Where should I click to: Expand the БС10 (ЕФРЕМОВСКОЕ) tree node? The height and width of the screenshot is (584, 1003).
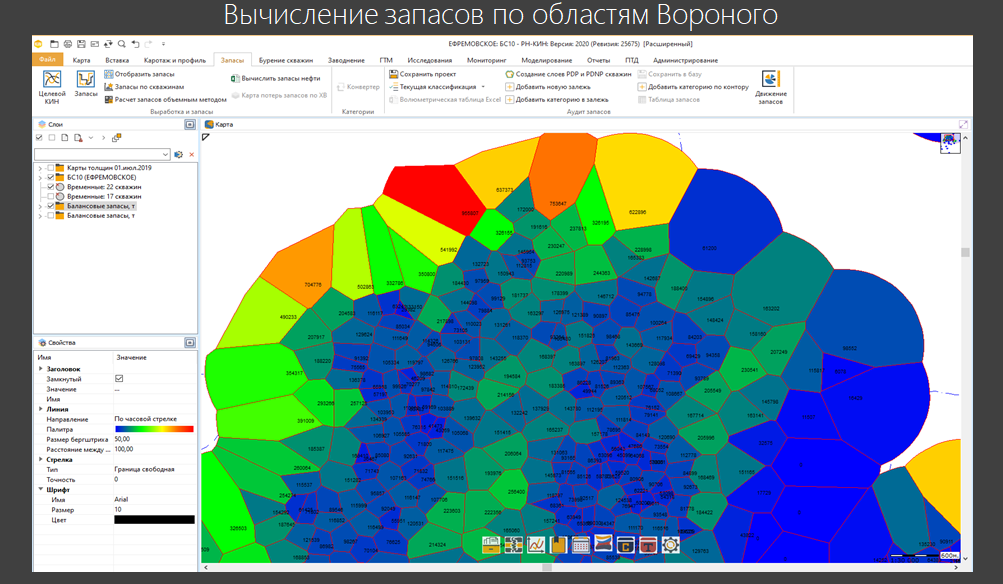[40, 177]
